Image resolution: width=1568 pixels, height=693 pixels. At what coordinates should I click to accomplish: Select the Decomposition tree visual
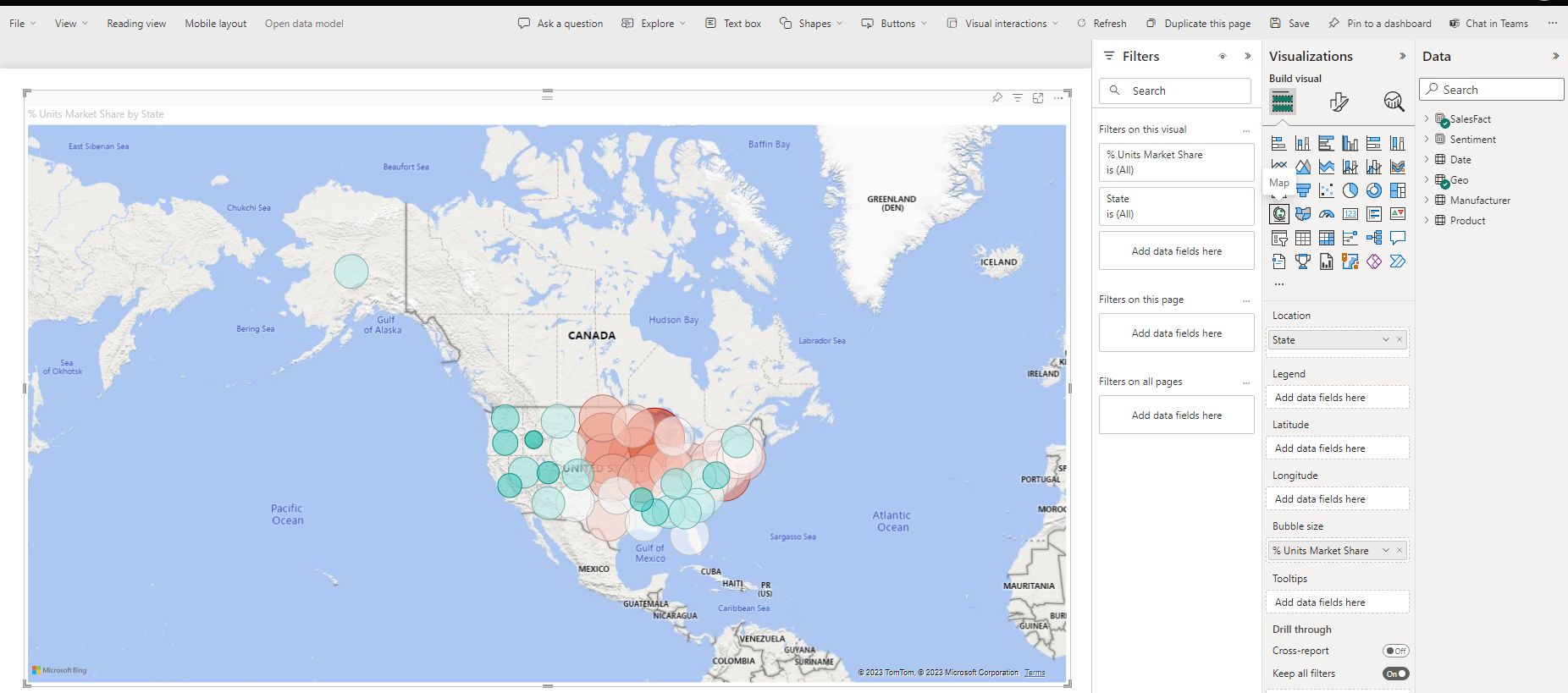1374,239
